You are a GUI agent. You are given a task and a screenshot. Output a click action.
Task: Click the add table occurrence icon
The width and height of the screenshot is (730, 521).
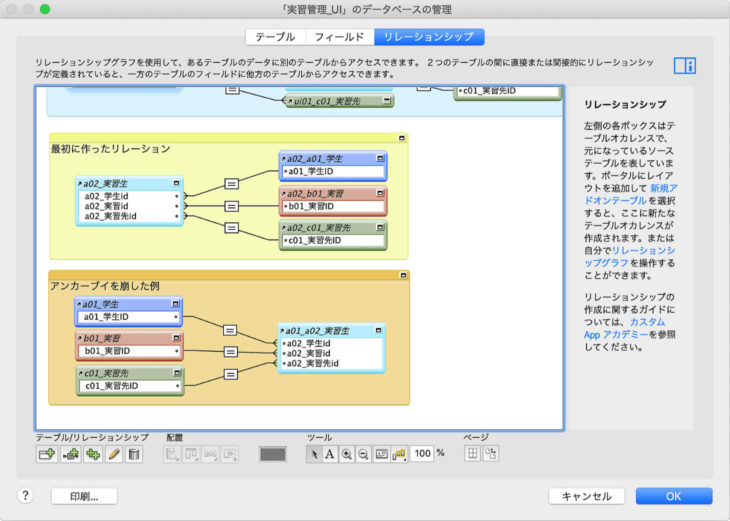coord(46,454)
